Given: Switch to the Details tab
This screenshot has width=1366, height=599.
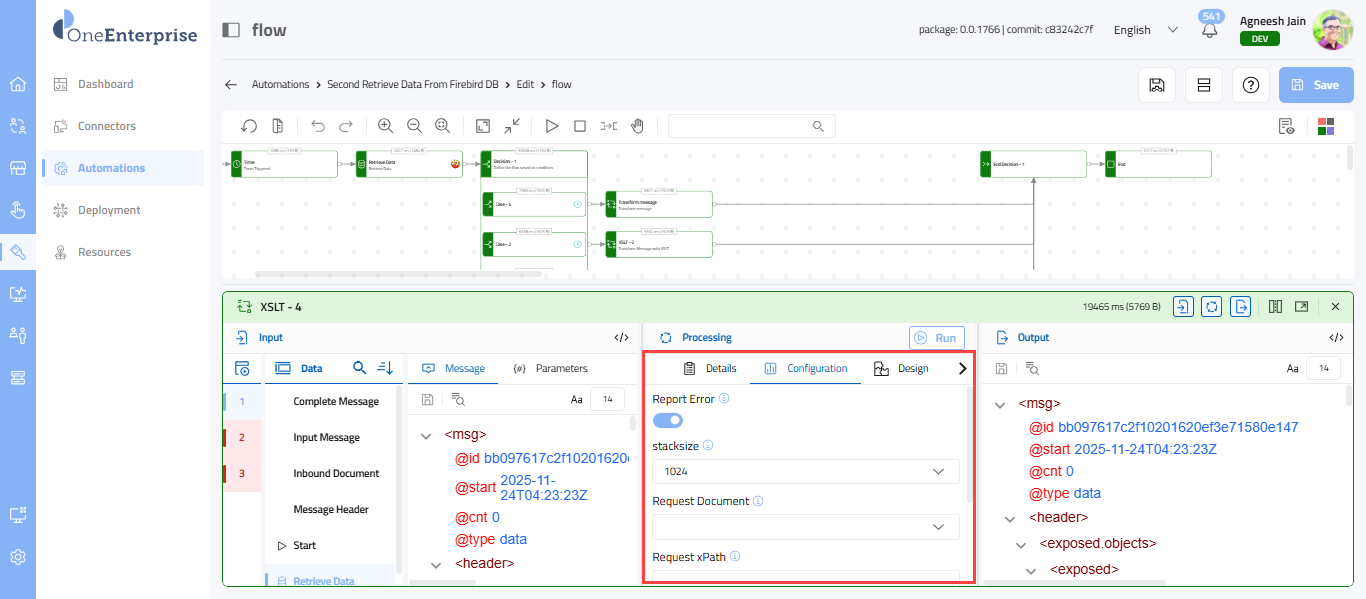Looking at the screenshot, I should click(710, 368).
